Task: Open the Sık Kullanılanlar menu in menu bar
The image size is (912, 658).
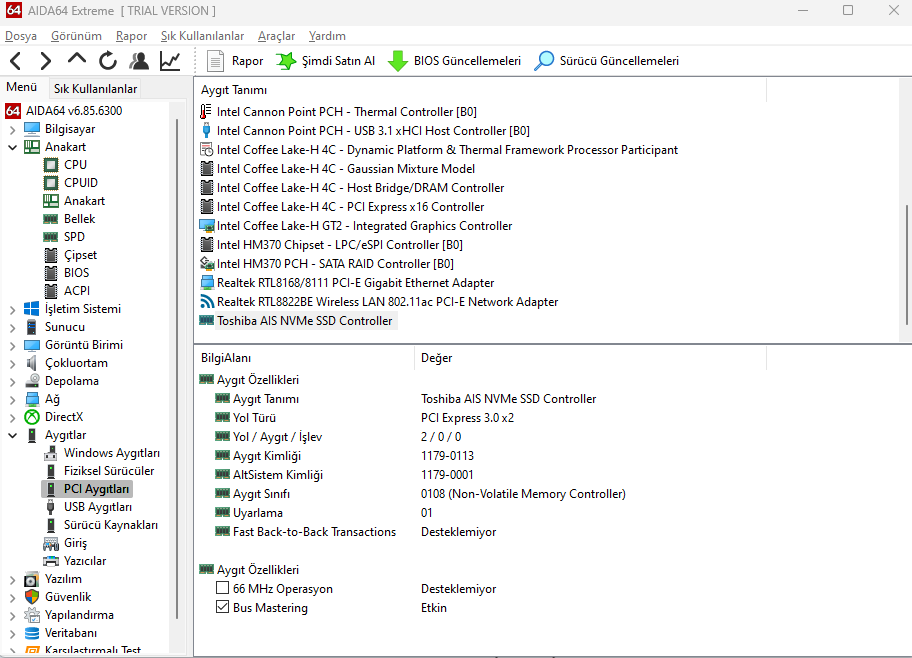Action: tap(202, 36)
